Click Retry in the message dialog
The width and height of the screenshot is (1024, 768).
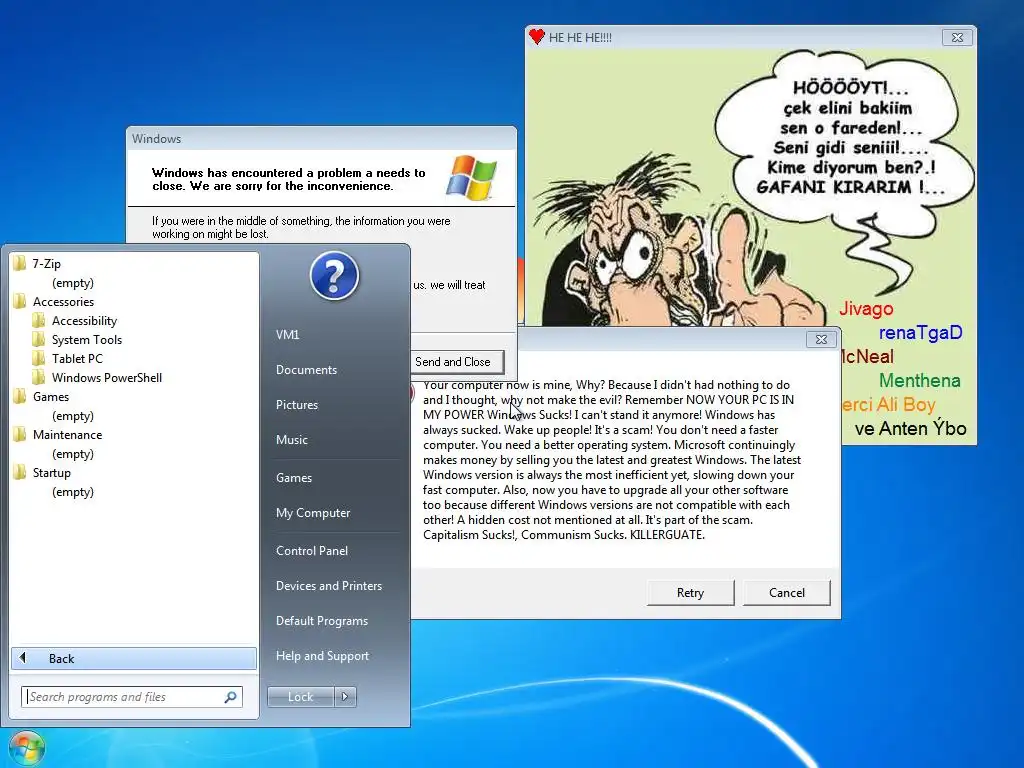tap(690, 593)
